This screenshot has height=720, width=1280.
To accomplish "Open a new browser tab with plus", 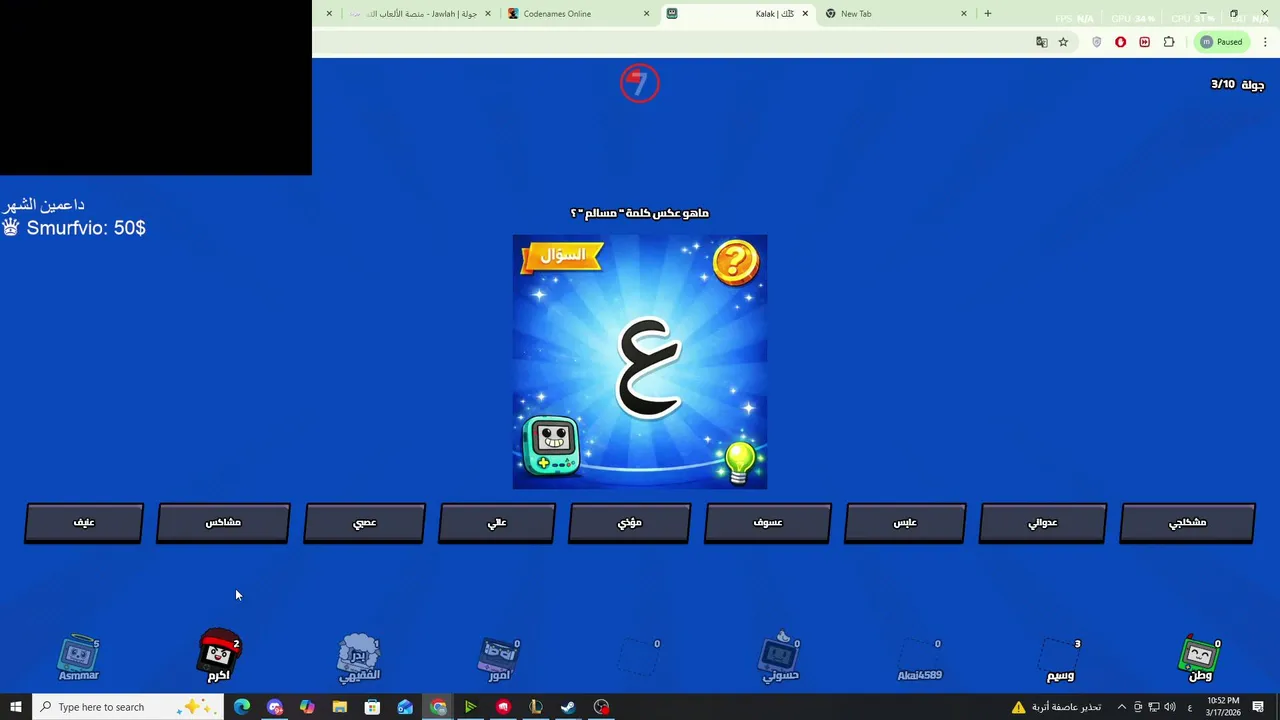I will (988, 14).
